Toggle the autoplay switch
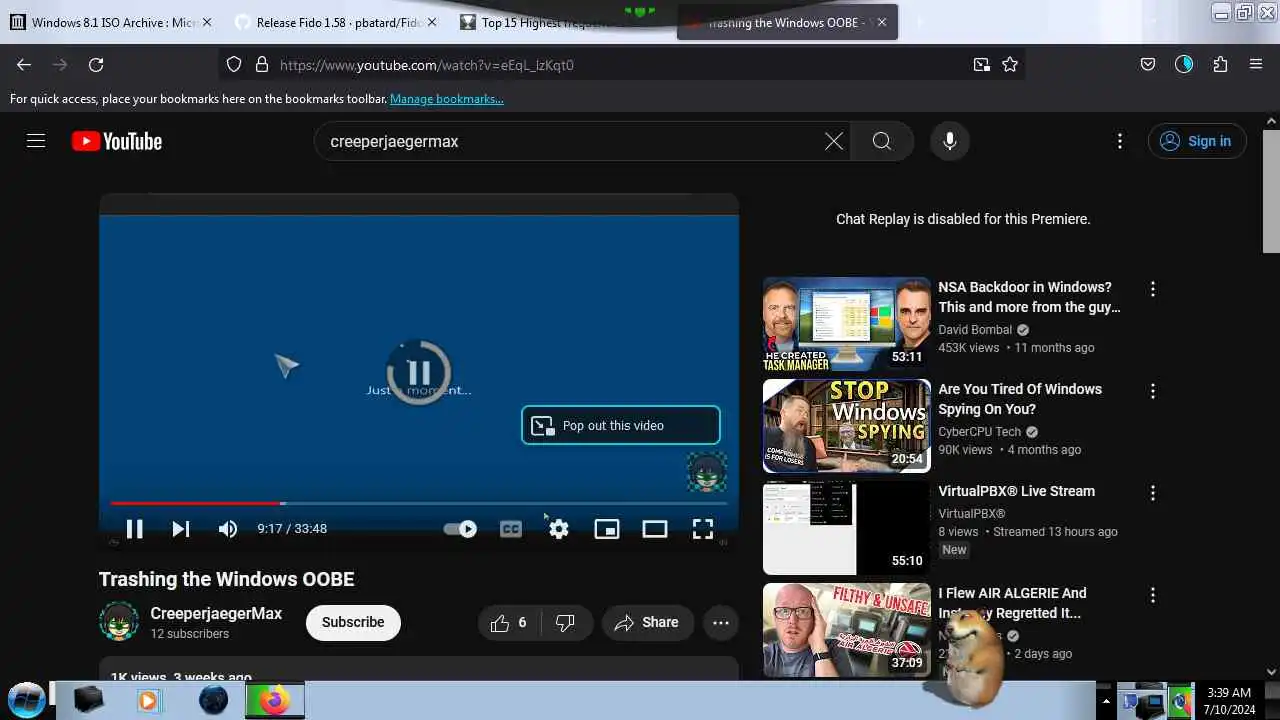This screenshot has height=720, width=1280. click(x=461, y=529)
